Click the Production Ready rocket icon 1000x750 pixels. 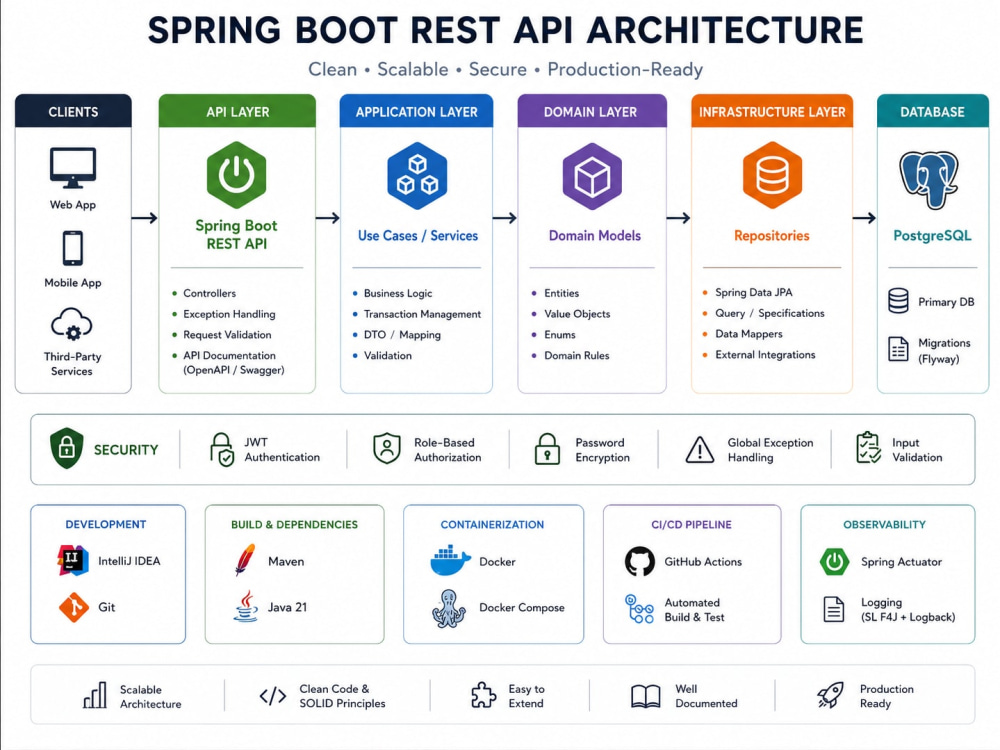click(830, 695)
